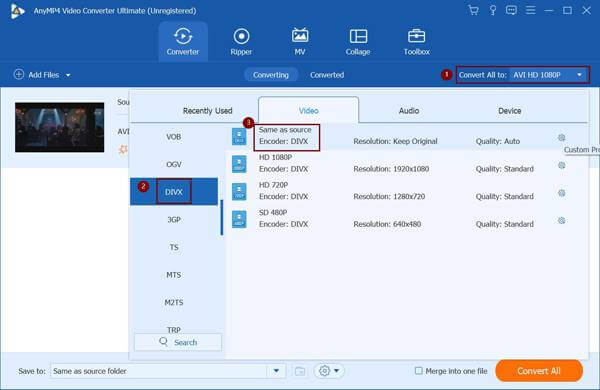Switch to the Converter module
Screen dimensions: 600x390
click(x=183, y=41)
